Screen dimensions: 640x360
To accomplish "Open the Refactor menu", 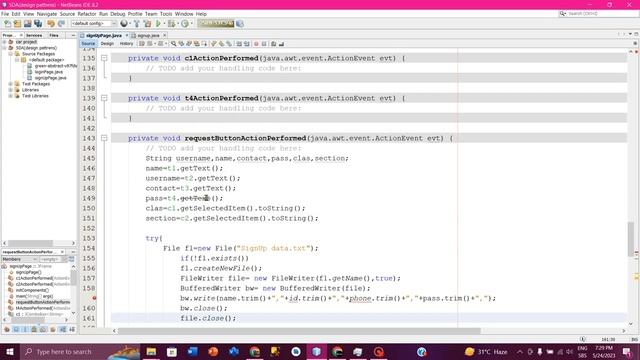I will click(87, 14).
